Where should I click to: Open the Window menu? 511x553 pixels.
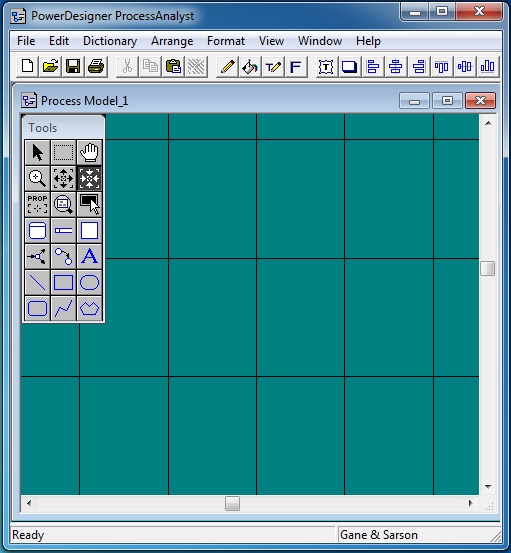point(320,41)
